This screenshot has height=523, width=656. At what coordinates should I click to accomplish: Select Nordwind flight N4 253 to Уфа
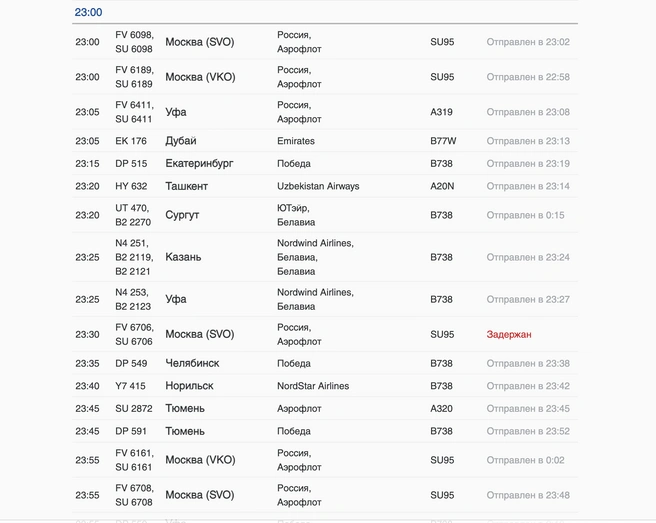pyautogui.click(x=325, y=299)
